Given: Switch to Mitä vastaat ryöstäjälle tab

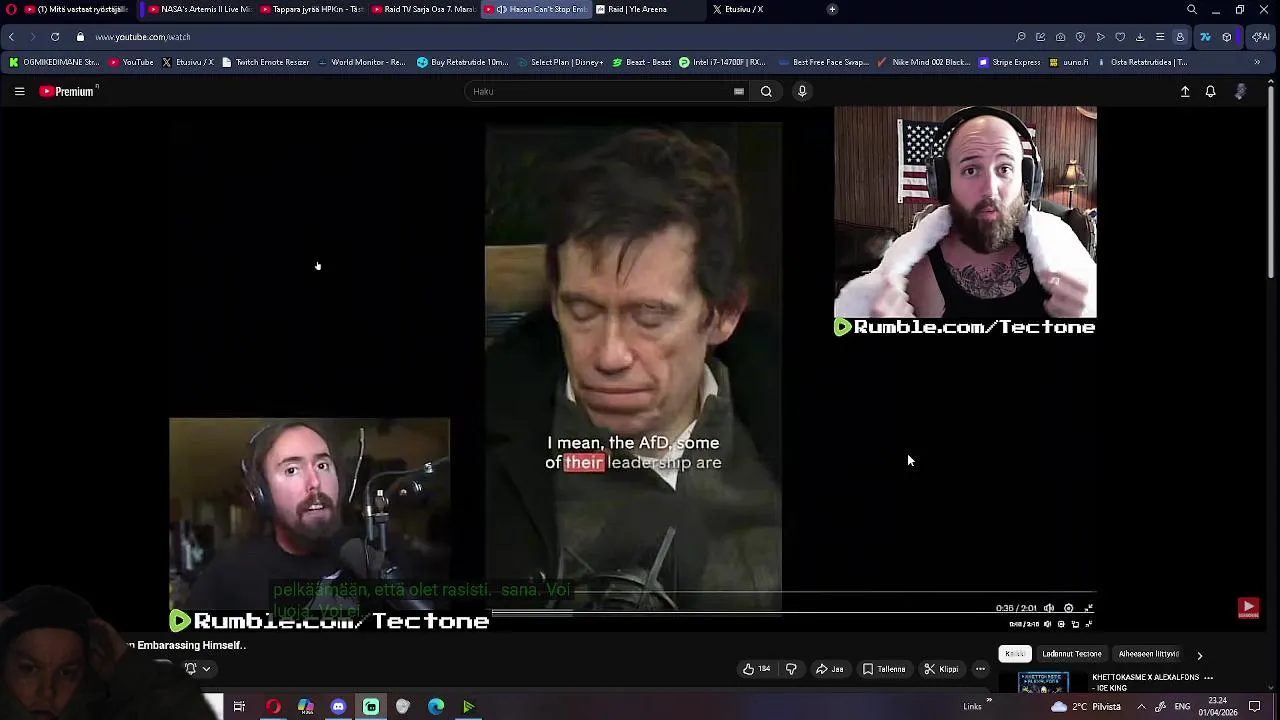Looking at the screenshot, I should (74, 9).
